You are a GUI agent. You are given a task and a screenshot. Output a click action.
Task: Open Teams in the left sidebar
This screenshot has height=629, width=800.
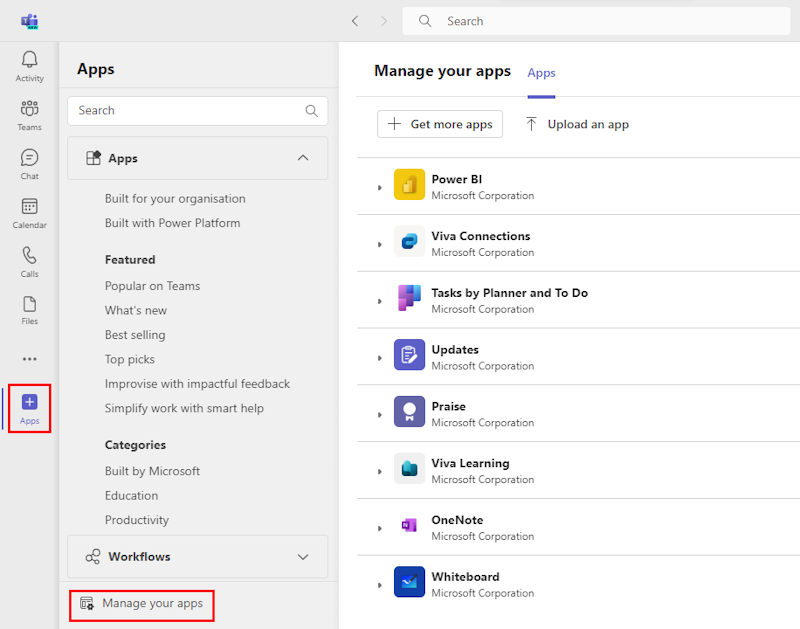pyautogui.click(x=29, y=115)
